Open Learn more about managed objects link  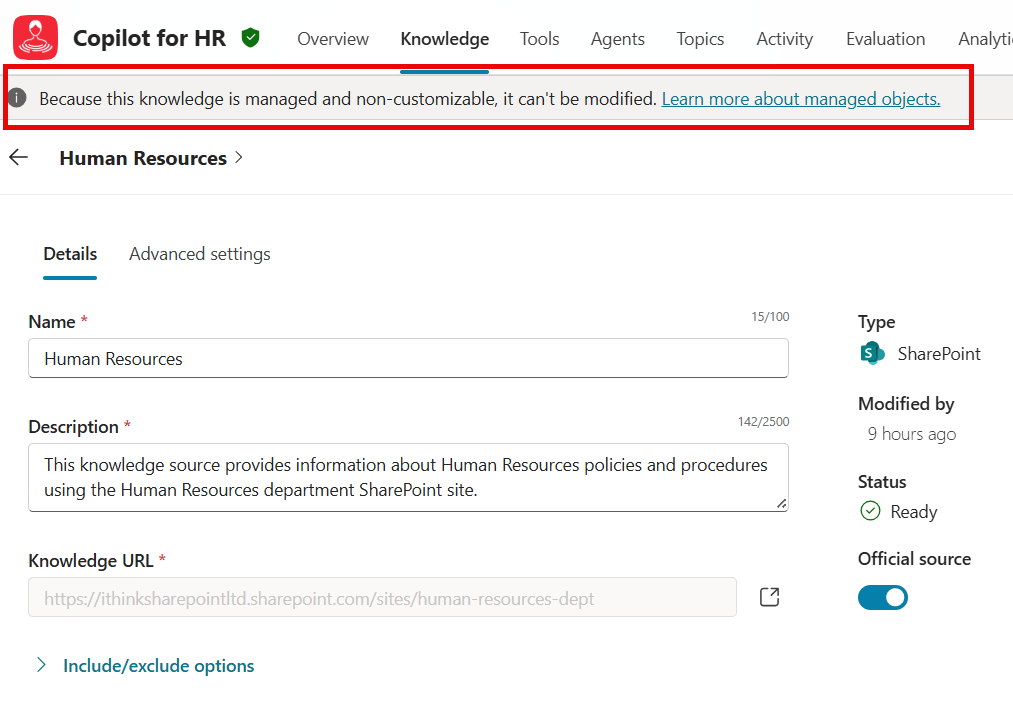(800, 98)
